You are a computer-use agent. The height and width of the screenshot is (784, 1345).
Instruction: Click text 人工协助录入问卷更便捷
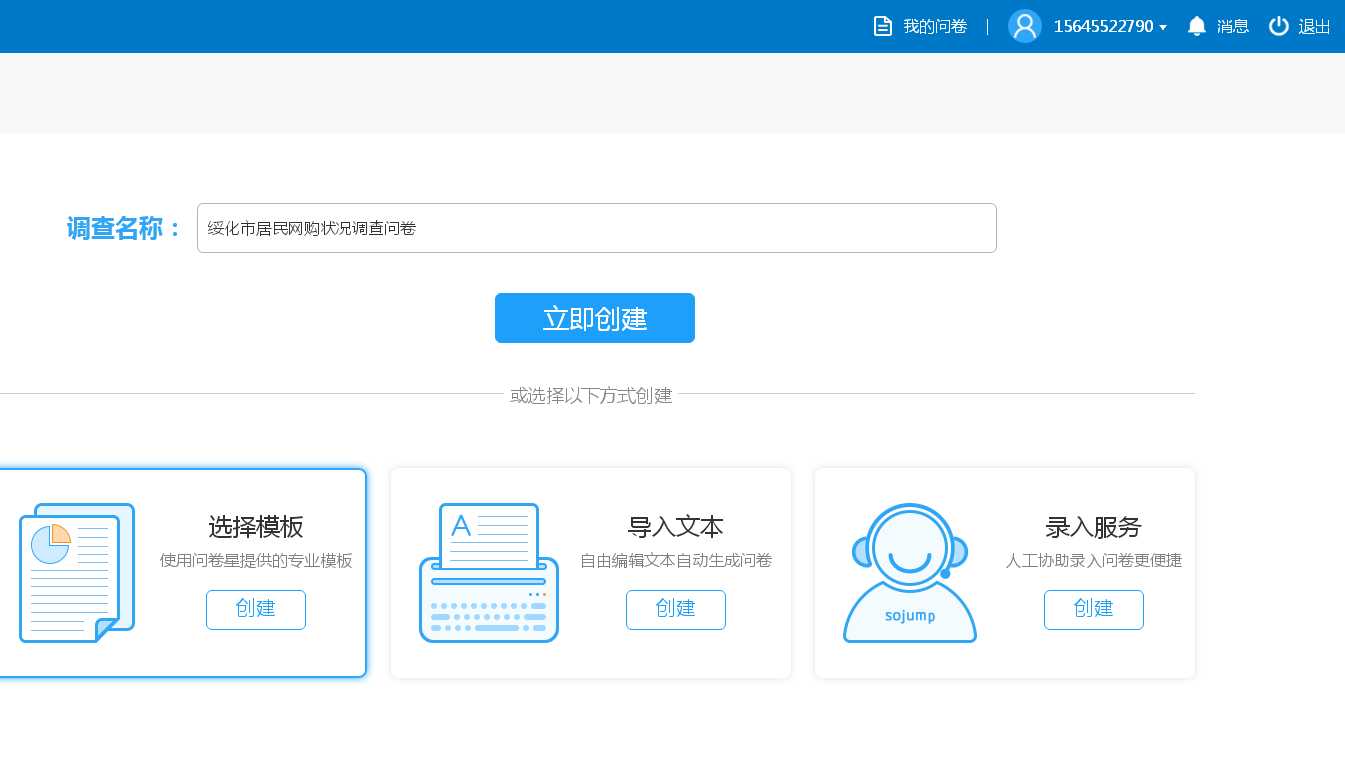pos(1094,561)
